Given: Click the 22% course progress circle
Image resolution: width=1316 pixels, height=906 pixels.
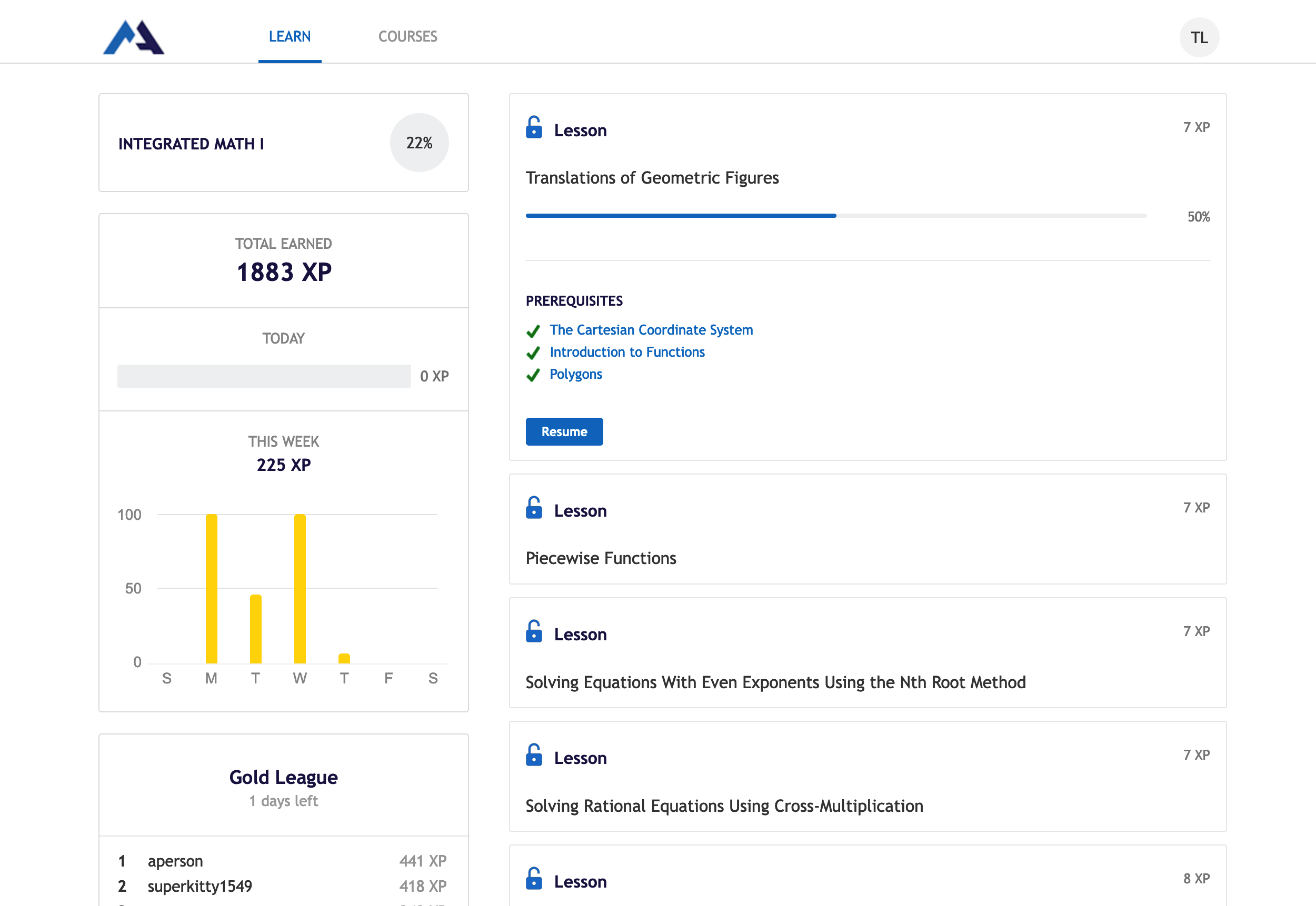Looking at the screenshot, I should [x=419, y=143].
